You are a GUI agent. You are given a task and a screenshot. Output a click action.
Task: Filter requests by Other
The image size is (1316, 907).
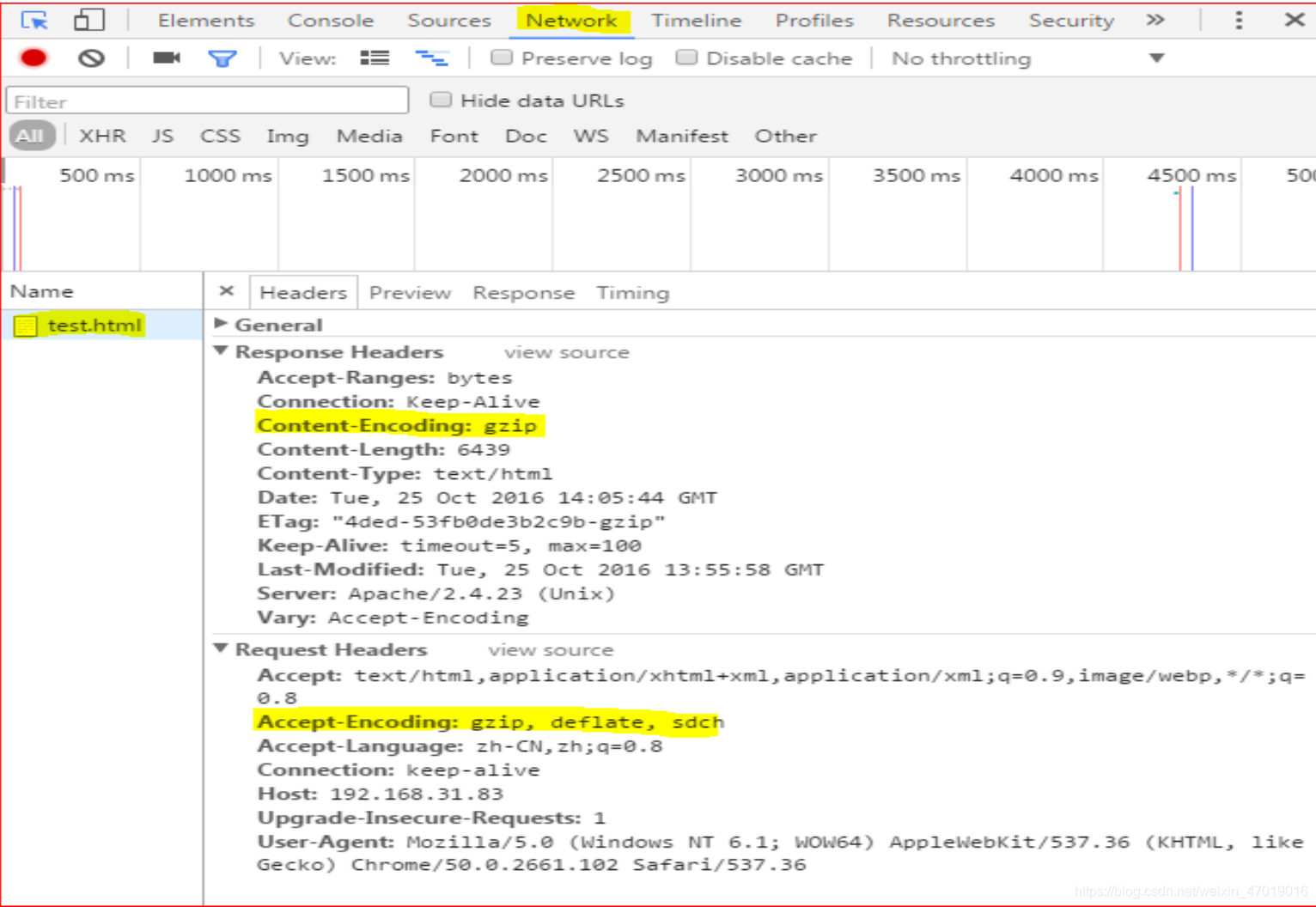pos(785,136)
